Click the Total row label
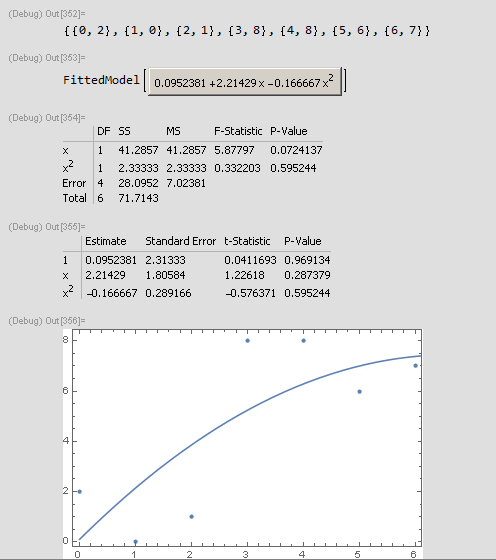 (74, 198)
